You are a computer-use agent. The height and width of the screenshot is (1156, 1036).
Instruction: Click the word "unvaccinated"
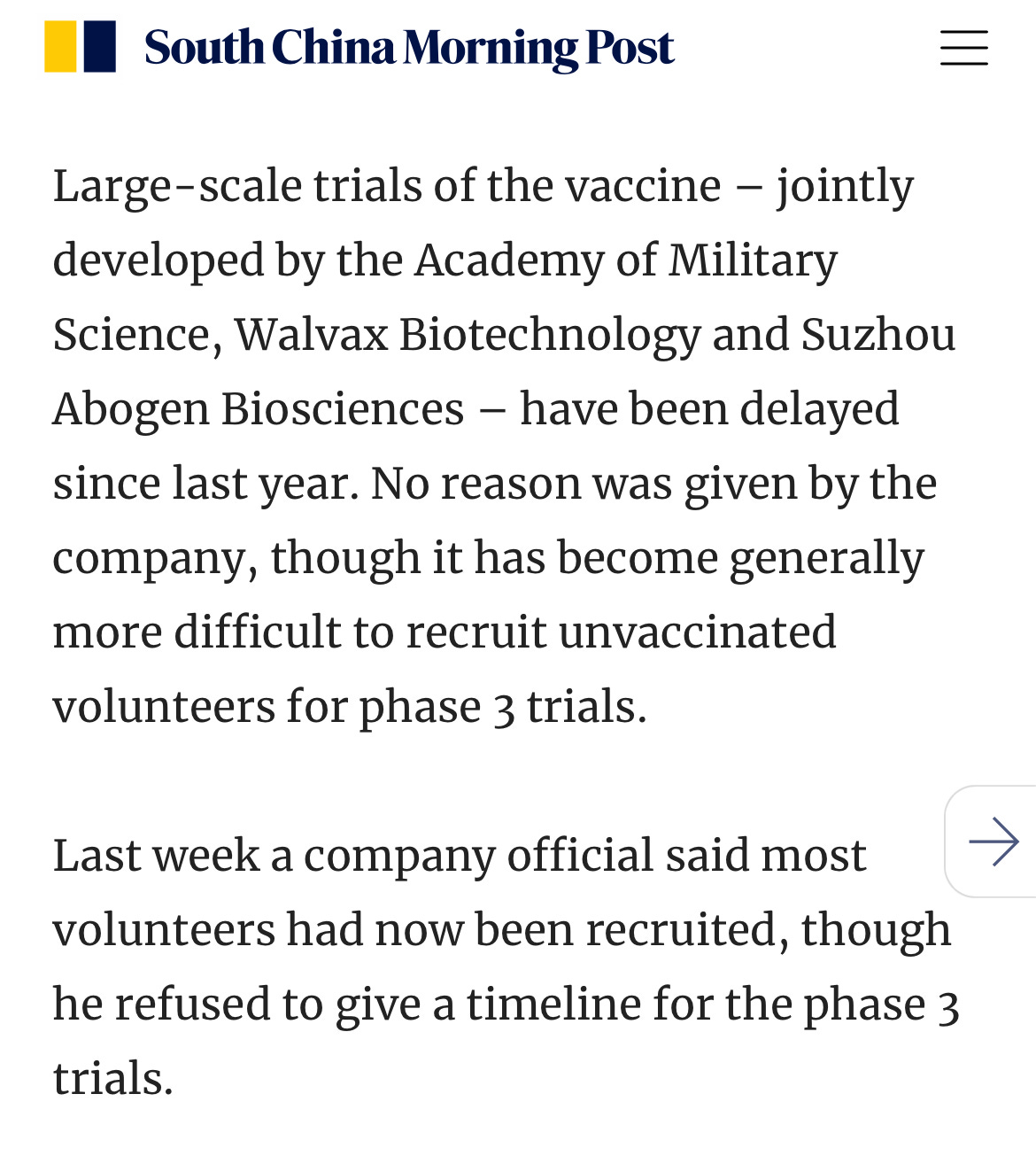697,633
